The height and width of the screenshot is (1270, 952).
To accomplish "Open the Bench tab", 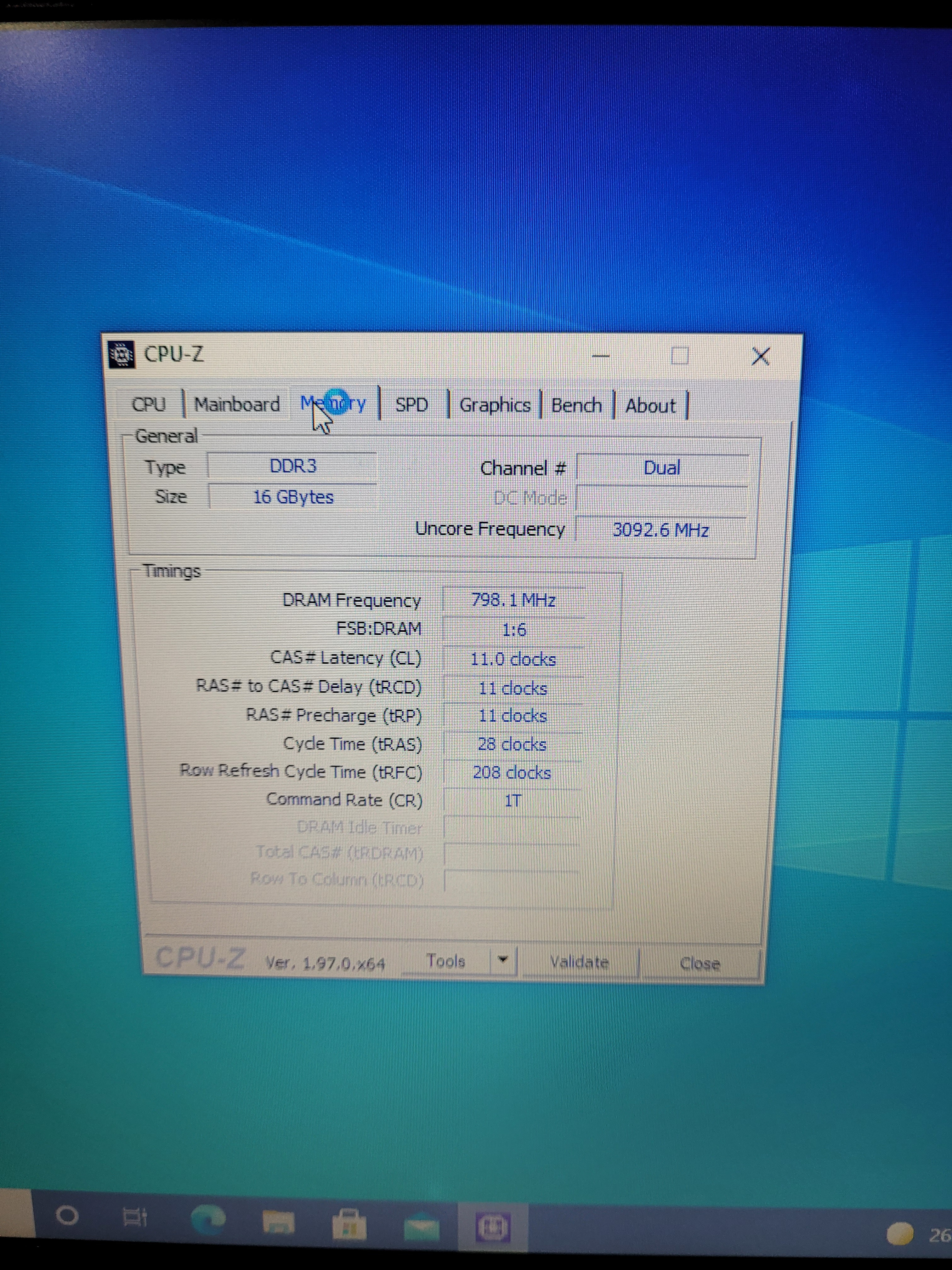I will (x=576, y=405).
